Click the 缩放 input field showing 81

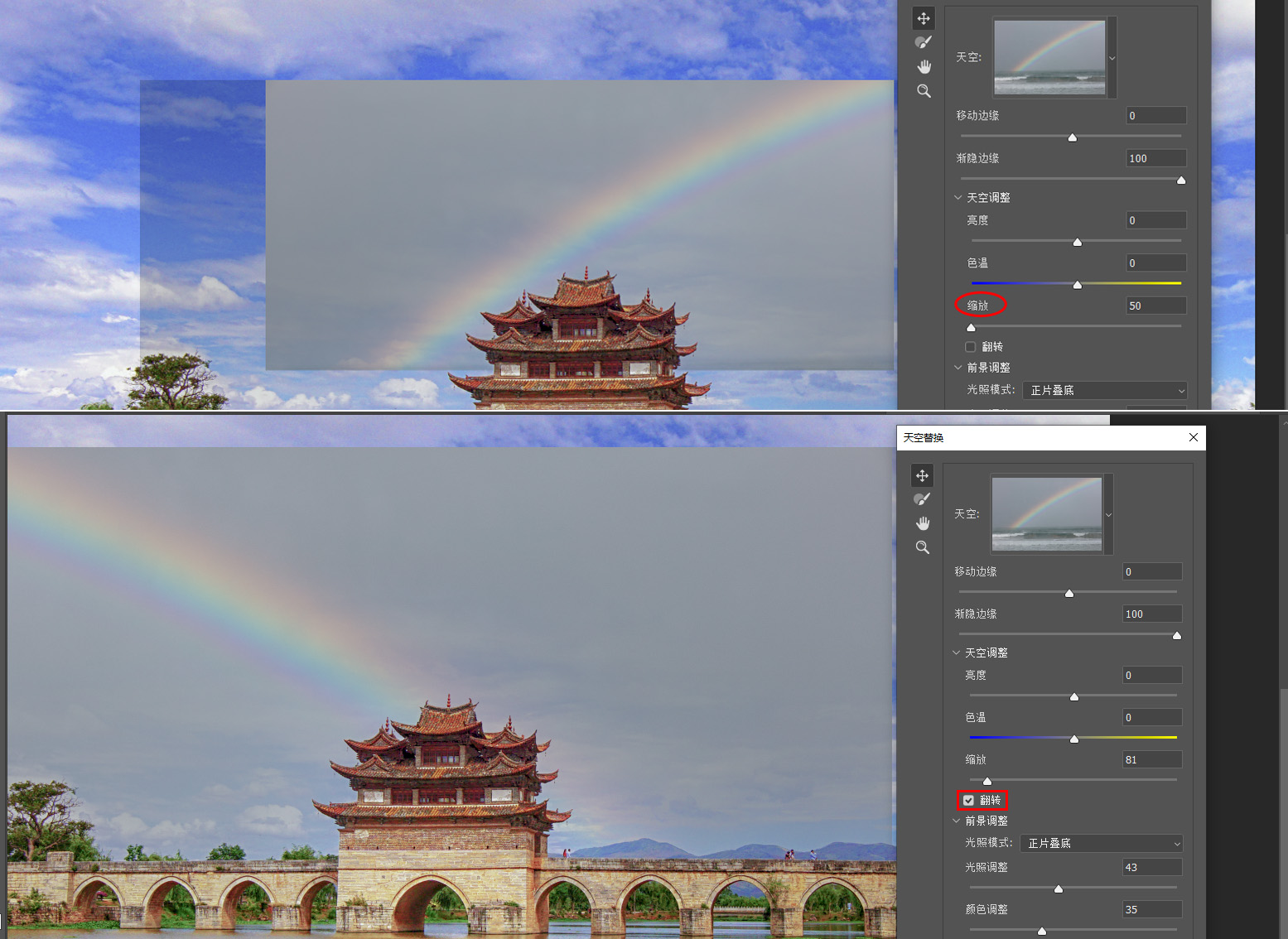click(x=1151, y=759)
